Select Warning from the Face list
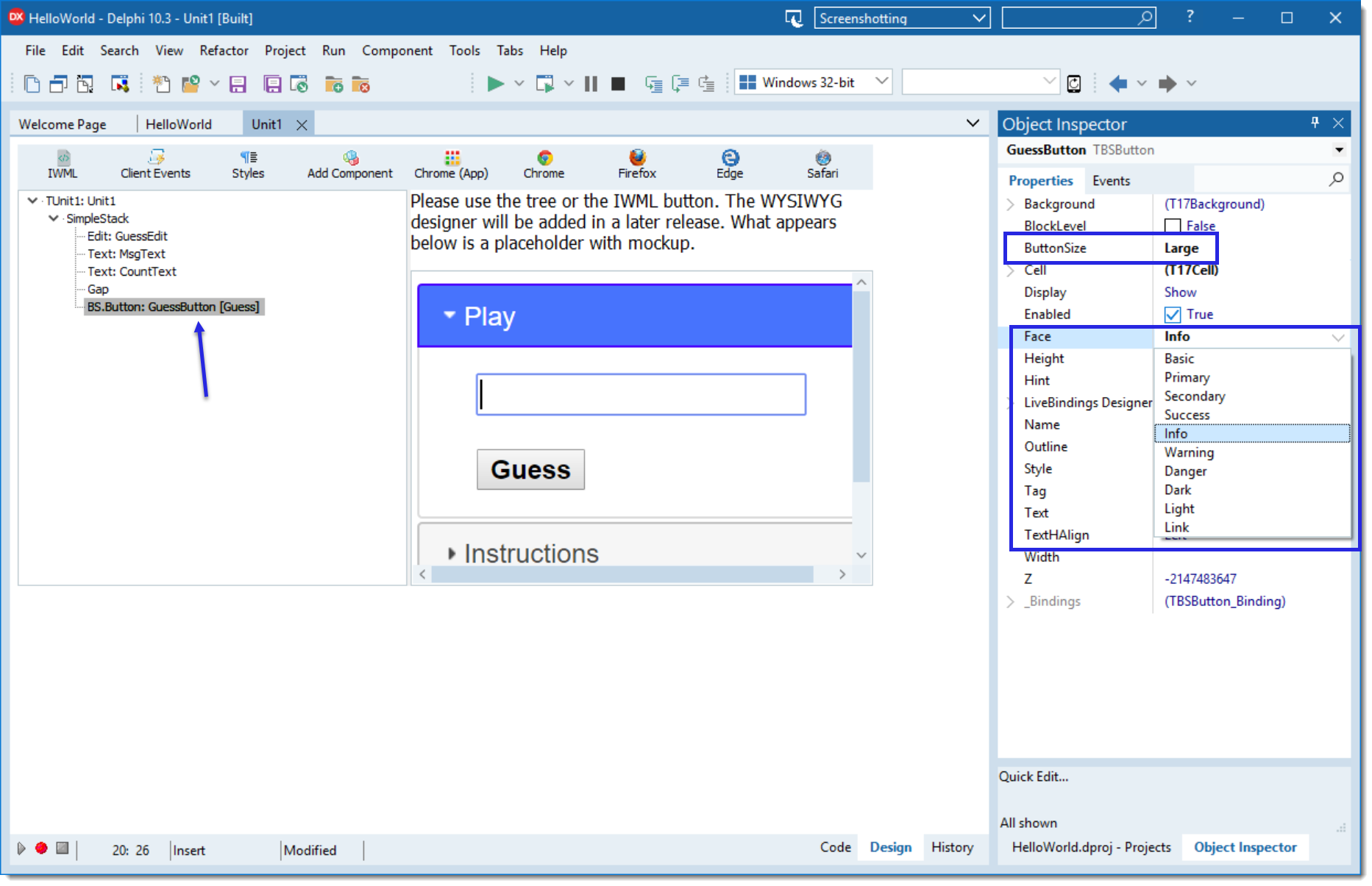This screenshot has height=886, width=1372. tap(1189, 452)
